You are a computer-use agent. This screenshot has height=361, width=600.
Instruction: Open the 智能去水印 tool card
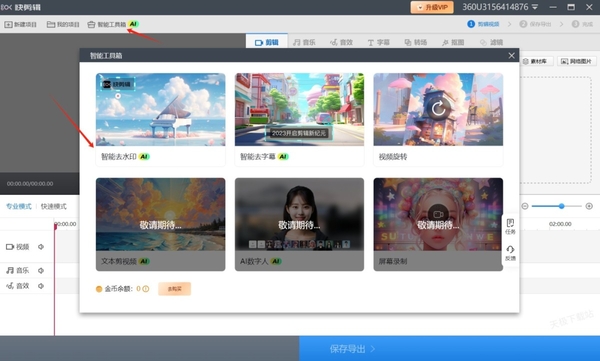[x=160, y=119]
